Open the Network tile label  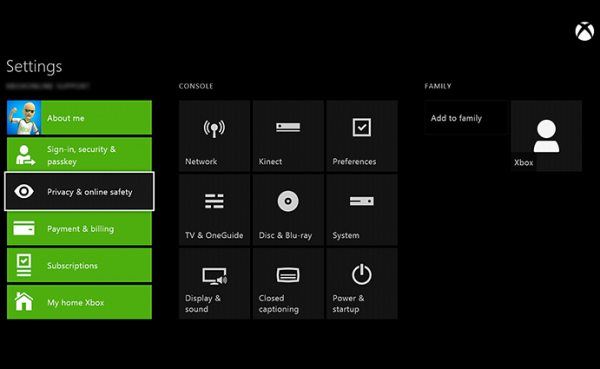[201, 162]
